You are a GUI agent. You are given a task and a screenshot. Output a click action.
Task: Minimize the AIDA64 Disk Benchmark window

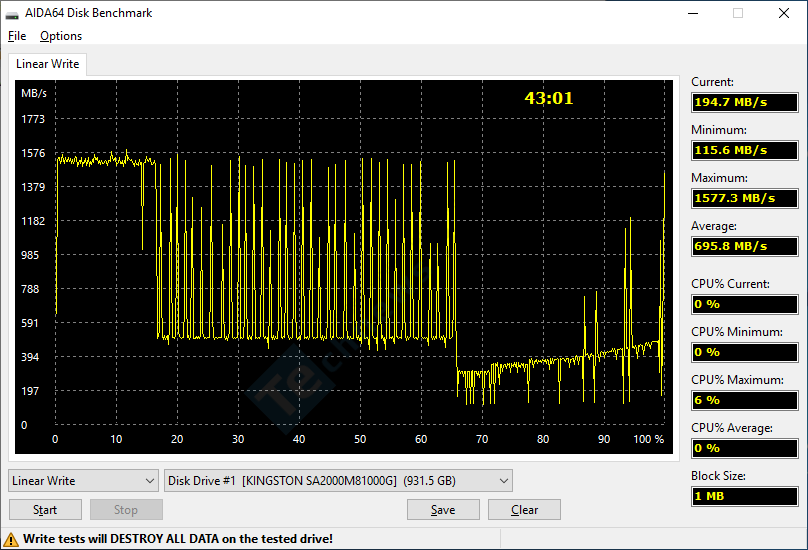(x=693, y=13)
